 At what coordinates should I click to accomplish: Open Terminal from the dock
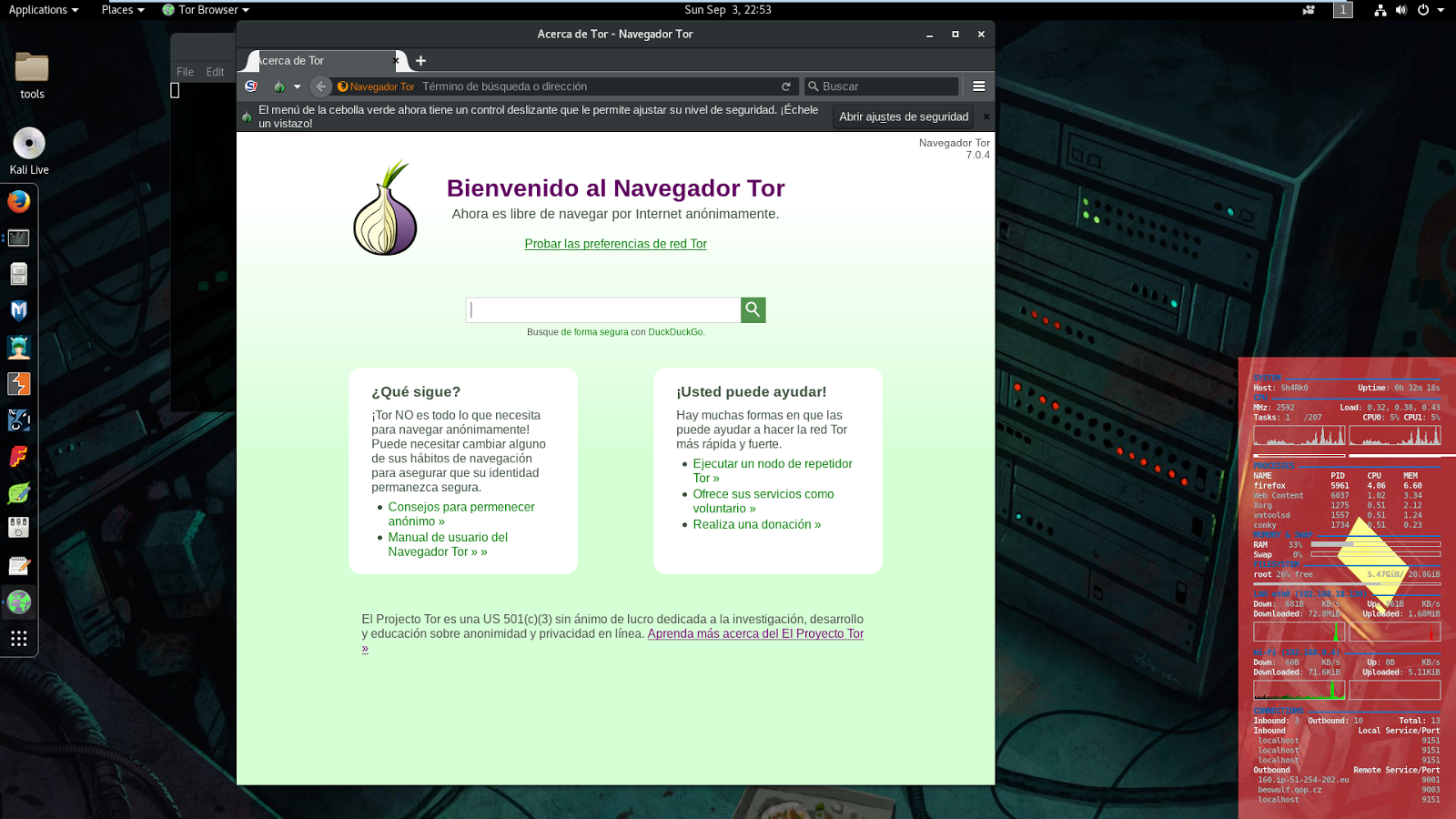click(19, 238)
